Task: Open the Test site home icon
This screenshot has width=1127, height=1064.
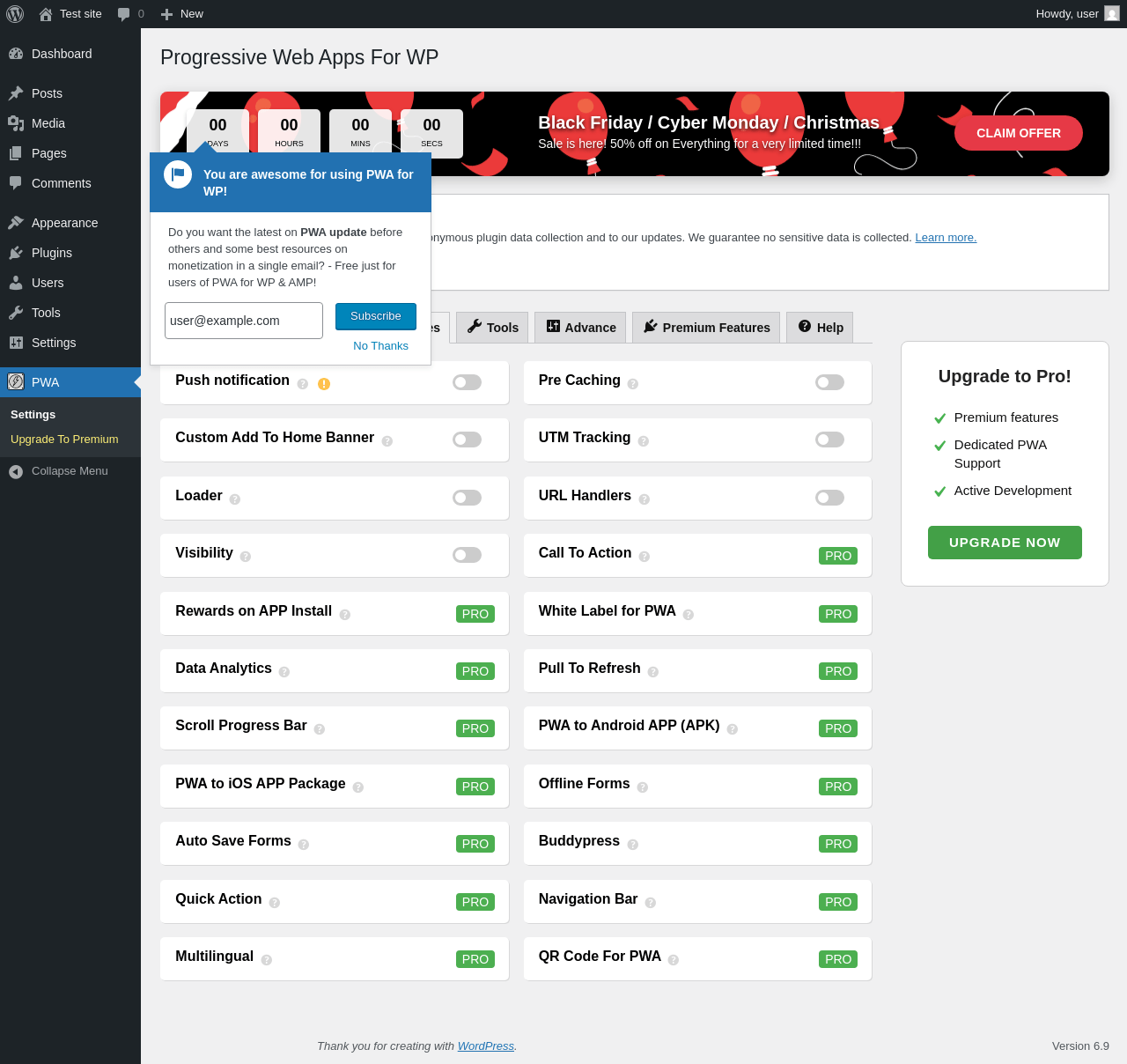Action: (46, 14)
